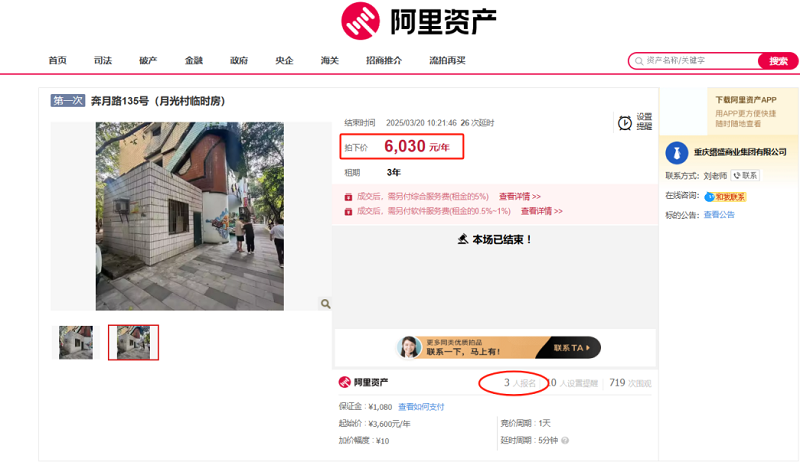Open the 司法 nav item

coord(103,61)
